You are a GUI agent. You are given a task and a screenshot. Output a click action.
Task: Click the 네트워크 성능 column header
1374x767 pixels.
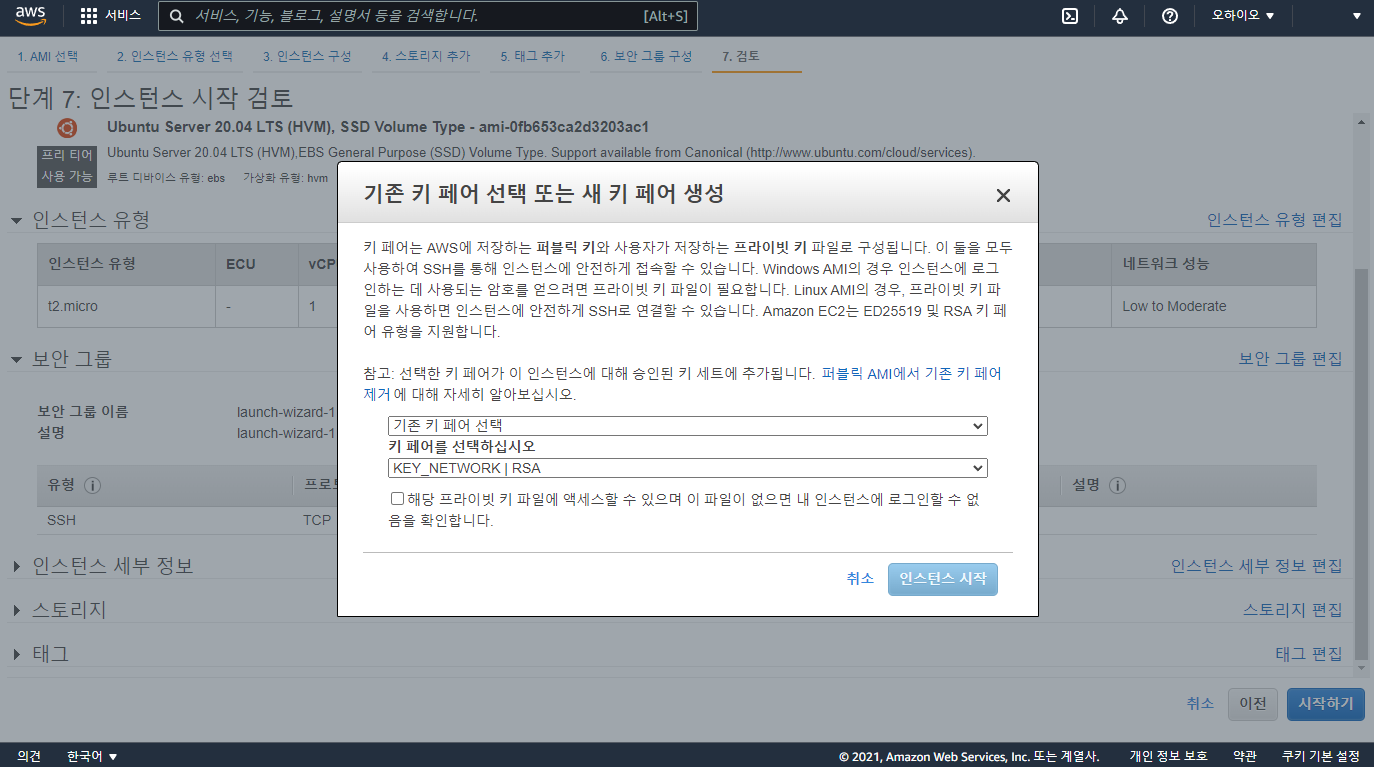(x=1213, y=264)
